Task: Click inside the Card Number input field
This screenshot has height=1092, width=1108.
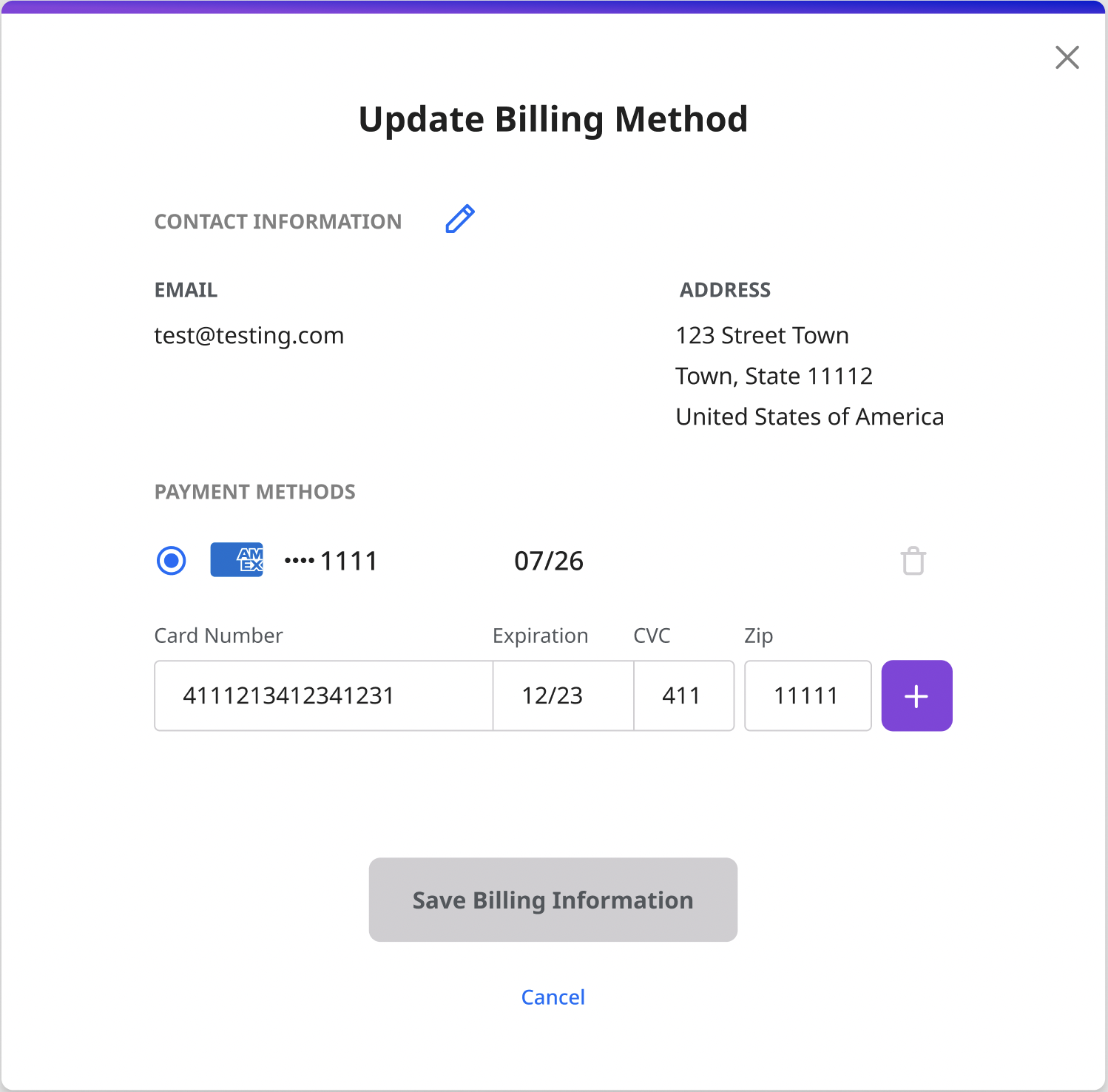Action: [322, 695]
